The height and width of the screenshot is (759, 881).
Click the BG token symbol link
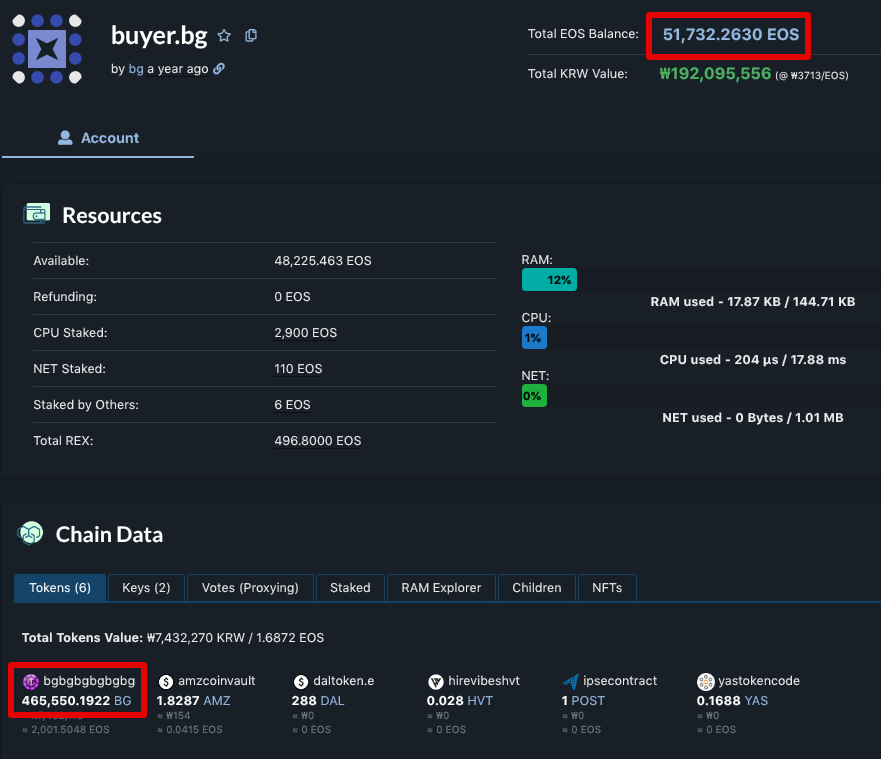(122, 701)
